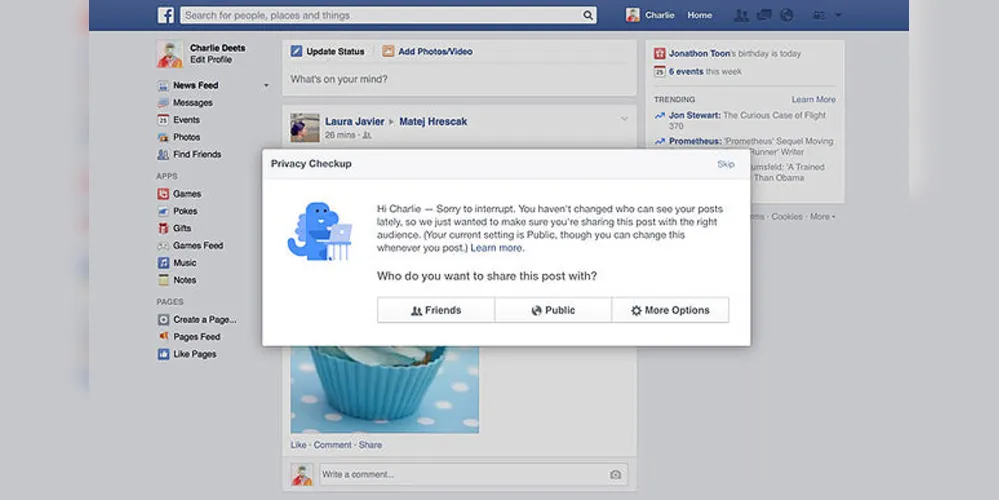
Task: Click Charlie Deets sidebar profile photo
Action: [170, 54]
